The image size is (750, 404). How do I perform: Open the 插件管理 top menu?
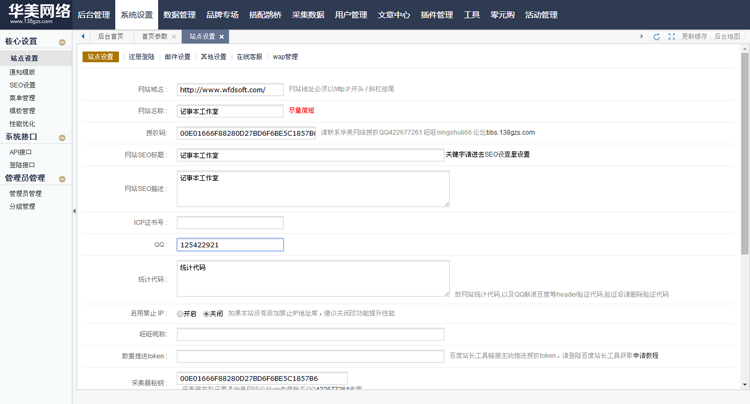(x=437, y=15)
